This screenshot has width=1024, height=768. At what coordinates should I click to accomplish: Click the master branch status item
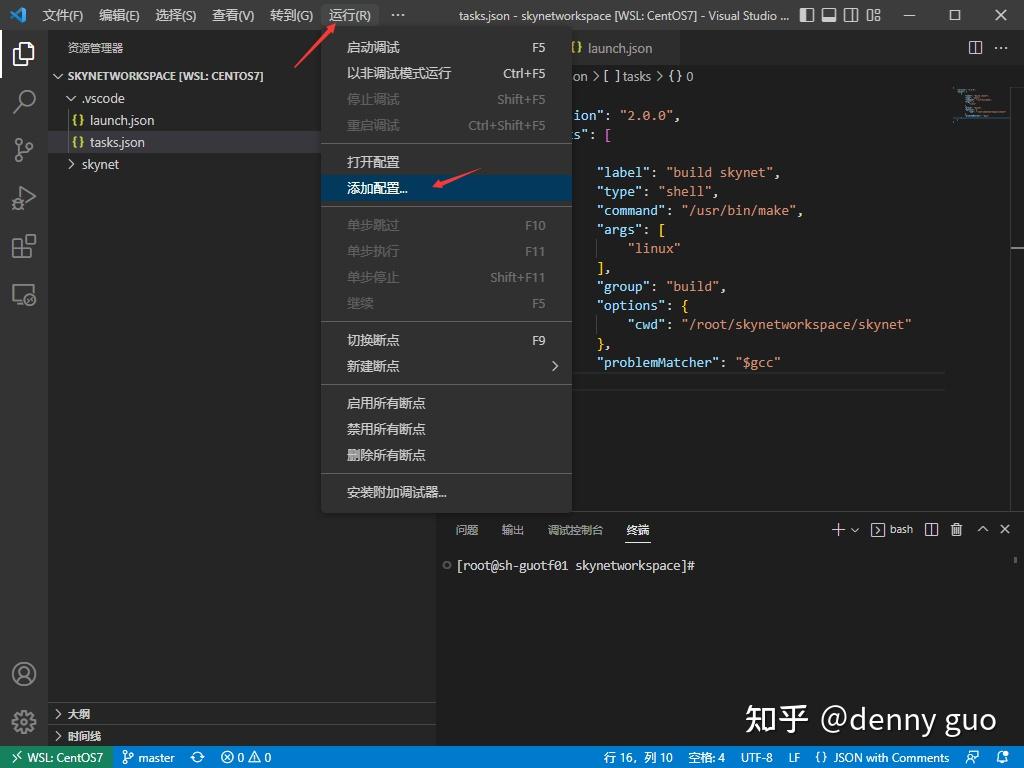coord(148,758)
